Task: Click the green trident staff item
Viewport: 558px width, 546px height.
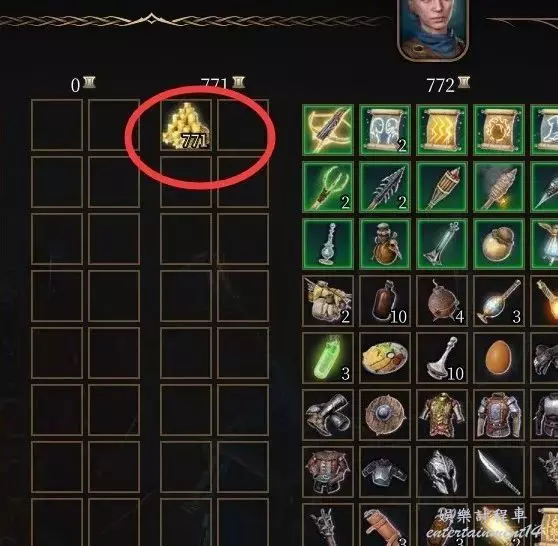Action: pyautogui.click(x=328, y=187)
